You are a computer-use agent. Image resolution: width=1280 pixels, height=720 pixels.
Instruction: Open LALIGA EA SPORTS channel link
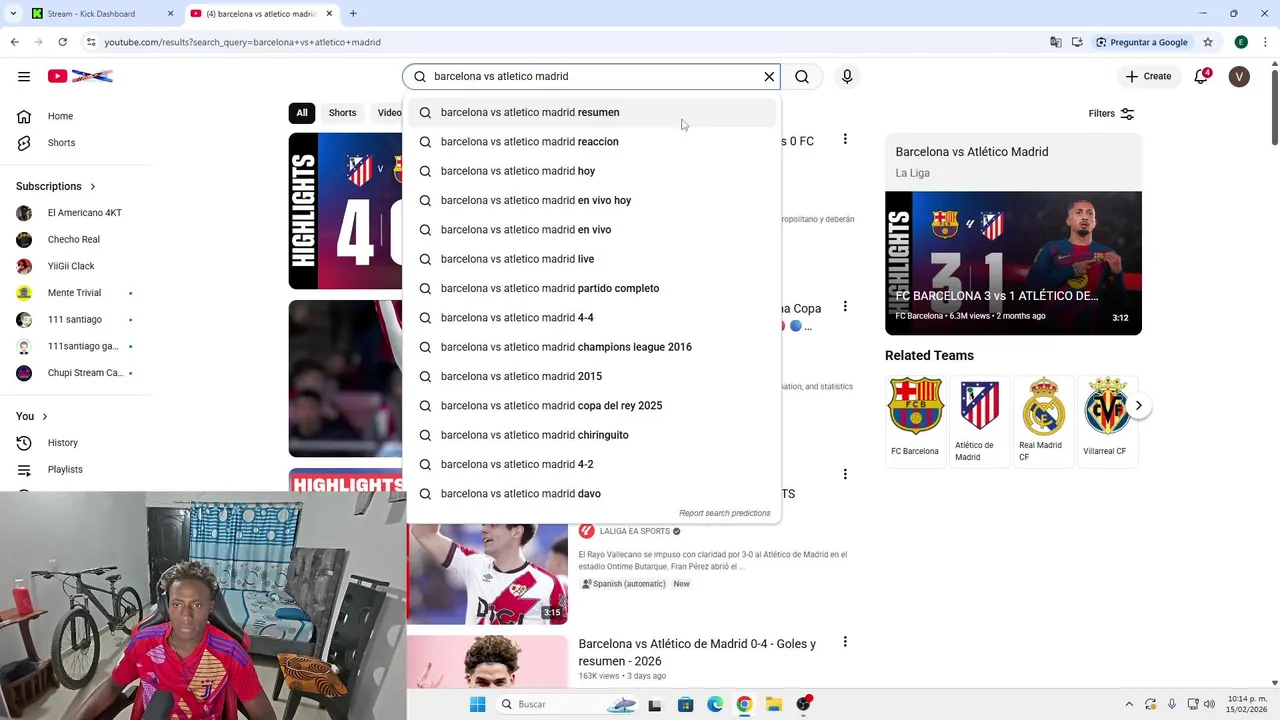point(634,531)
